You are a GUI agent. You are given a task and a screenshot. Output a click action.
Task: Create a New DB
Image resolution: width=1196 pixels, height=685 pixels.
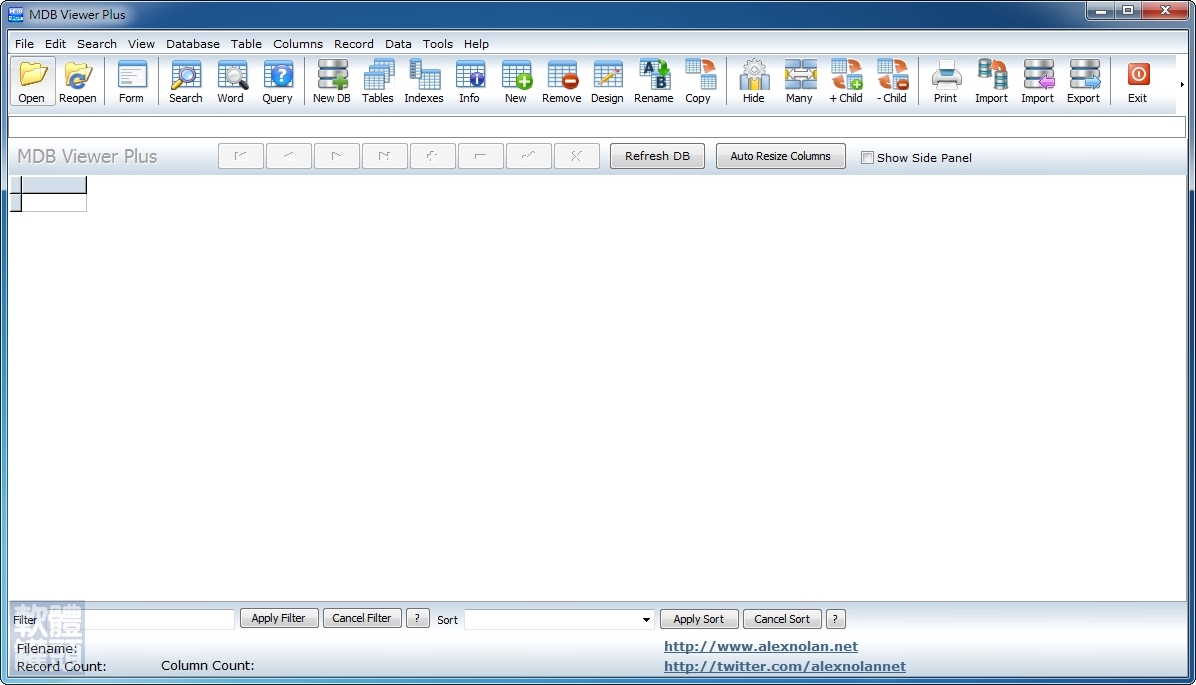tap(331, 80)
